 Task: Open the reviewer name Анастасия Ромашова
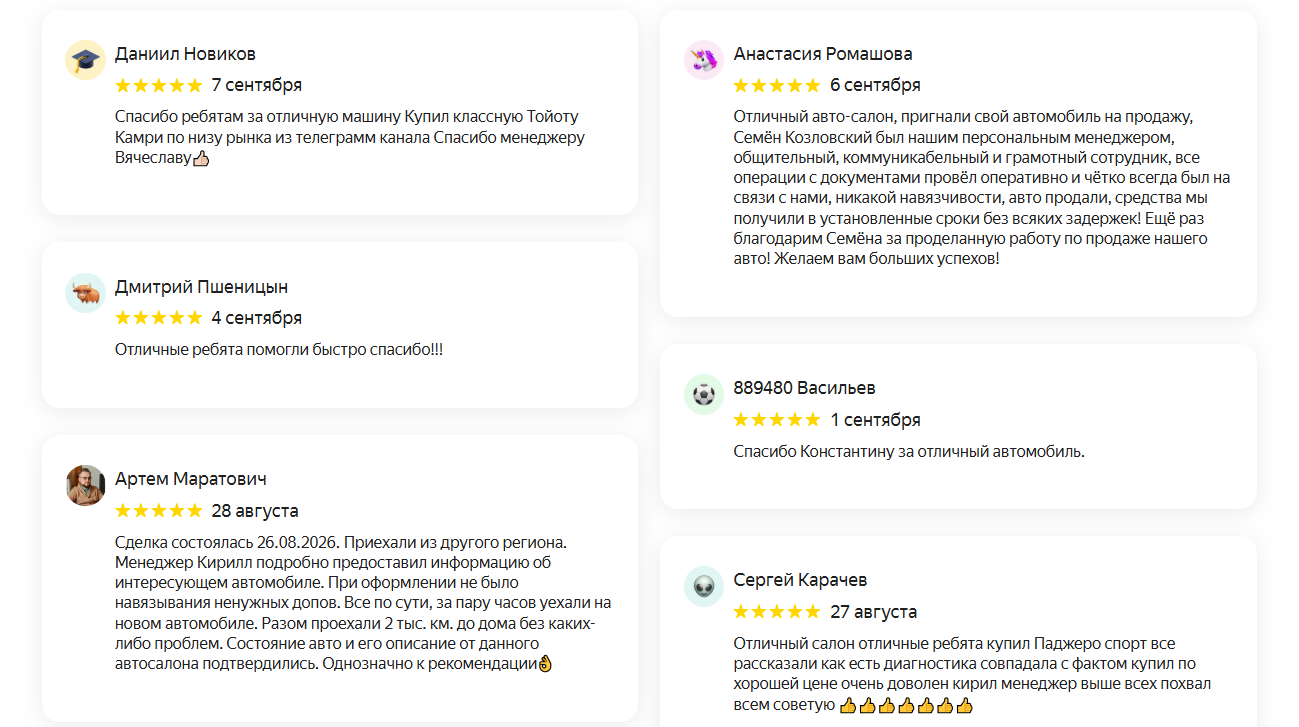(x=823, y=54)
